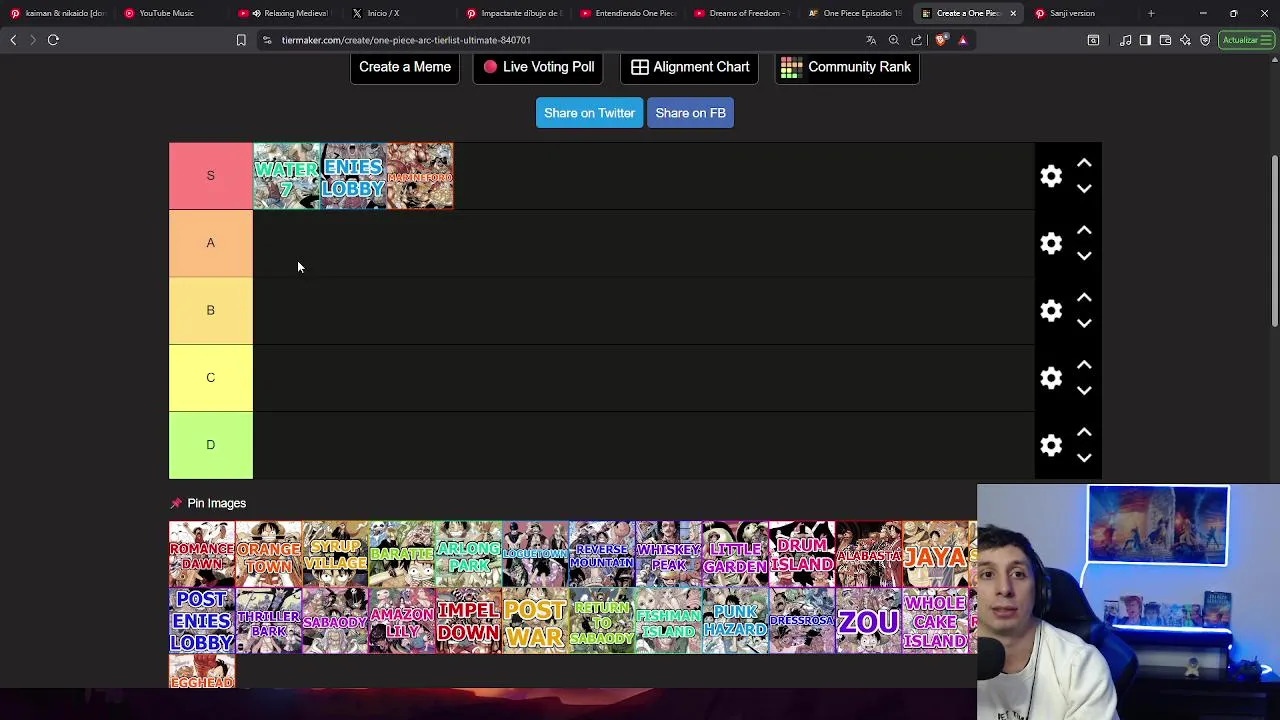Pick the Reverse Mountain arc image
The height and width of the screenshot is (720, 1280).
pyautogui.click(x=602, y=553)
